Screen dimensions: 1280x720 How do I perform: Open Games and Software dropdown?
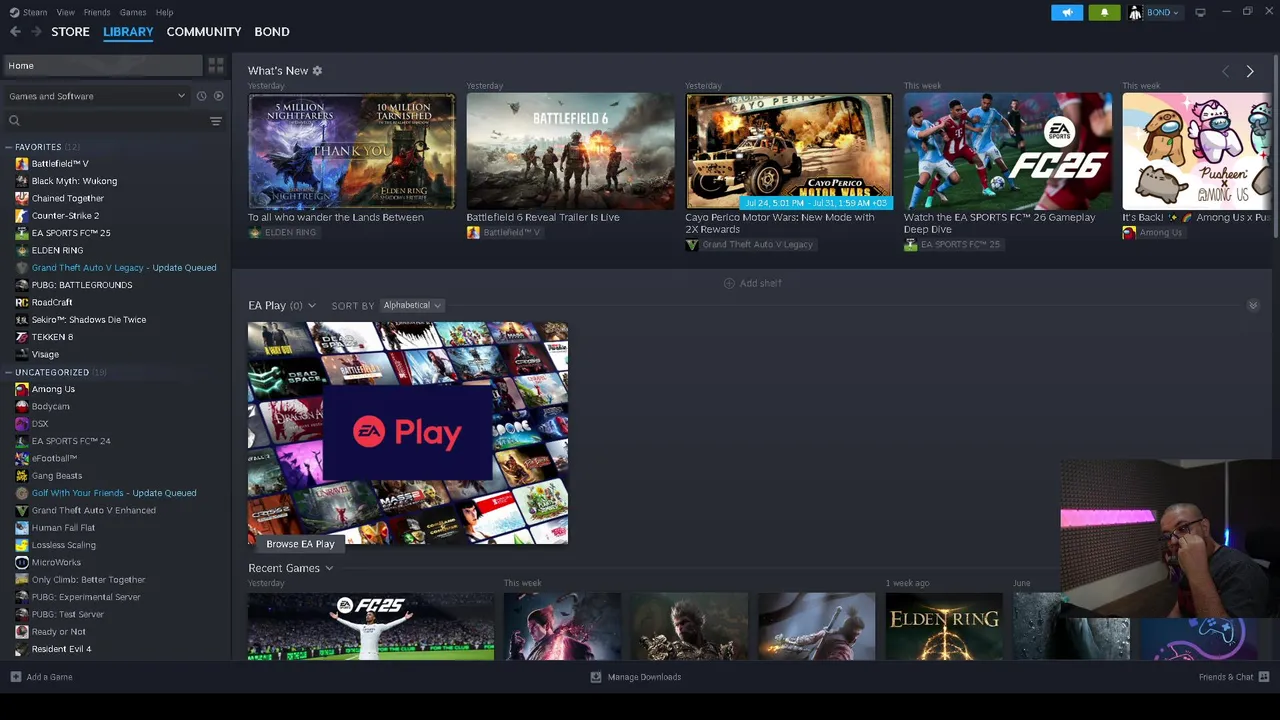[97, 96]
